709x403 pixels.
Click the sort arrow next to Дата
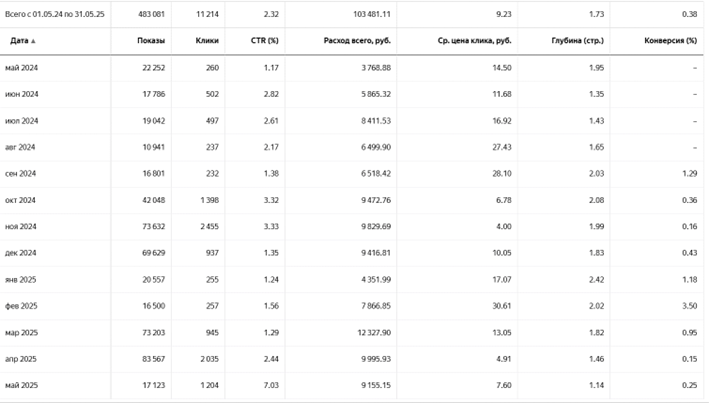point(33,41)
